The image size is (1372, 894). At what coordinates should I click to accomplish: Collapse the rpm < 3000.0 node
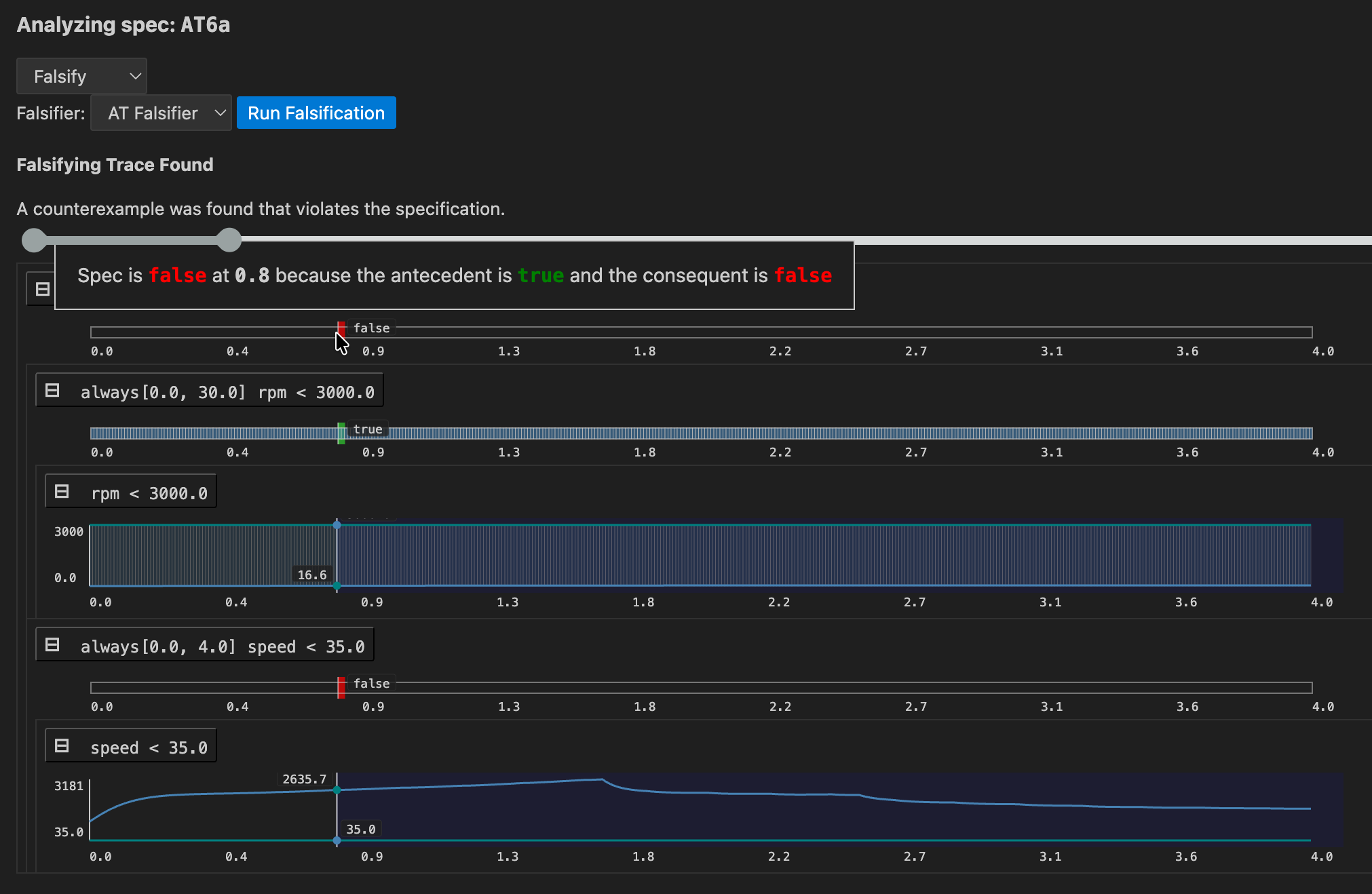[x=62, y=491]
